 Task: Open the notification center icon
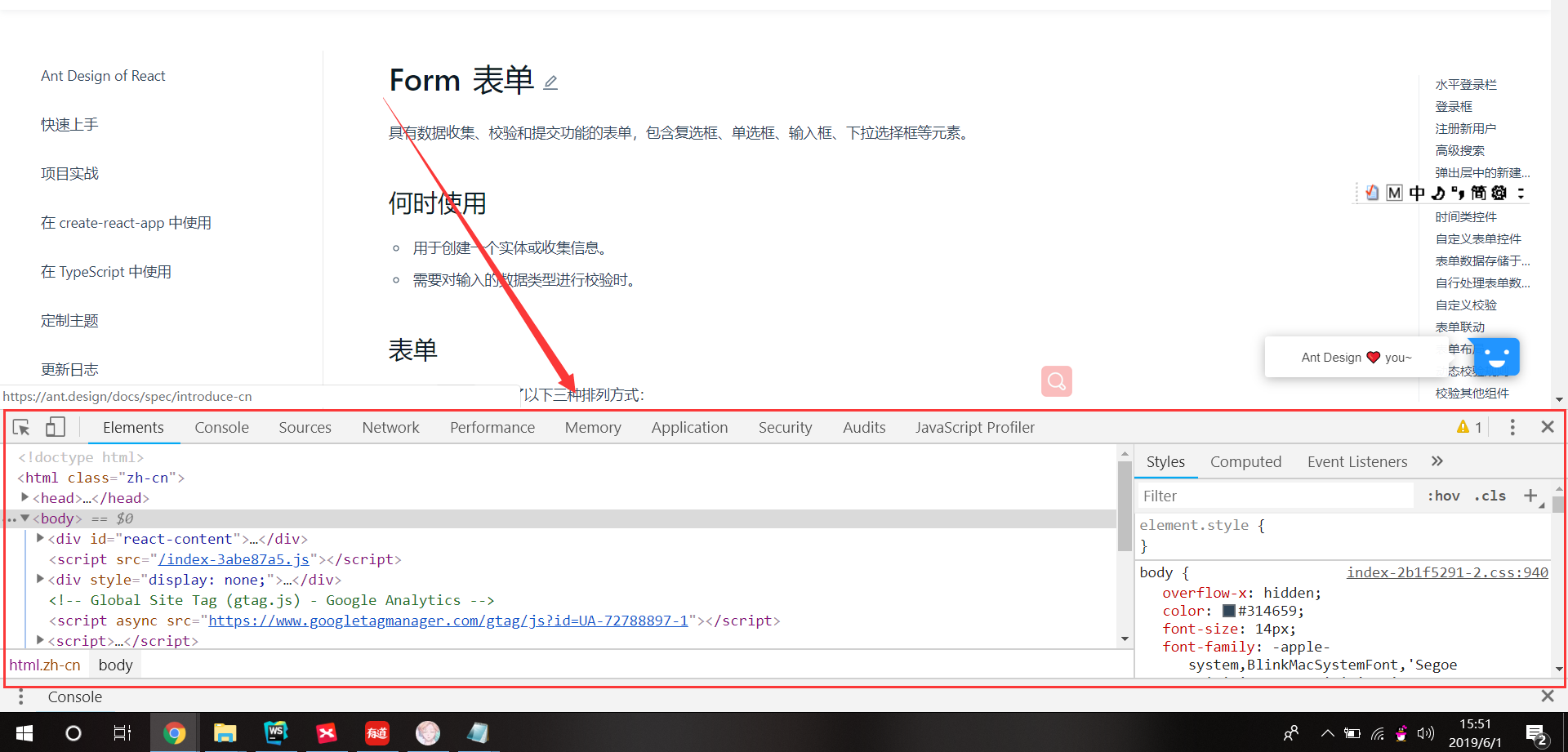[x=1535, y=734]
